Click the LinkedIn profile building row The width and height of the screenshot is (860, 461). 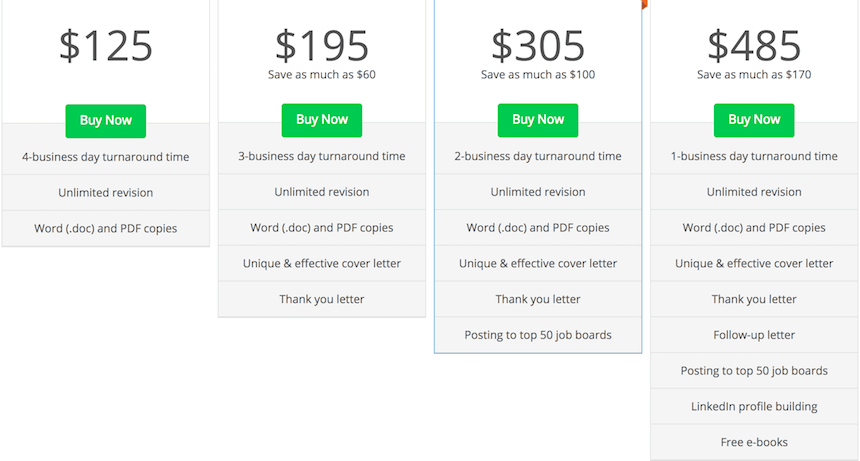click(754, 407)
